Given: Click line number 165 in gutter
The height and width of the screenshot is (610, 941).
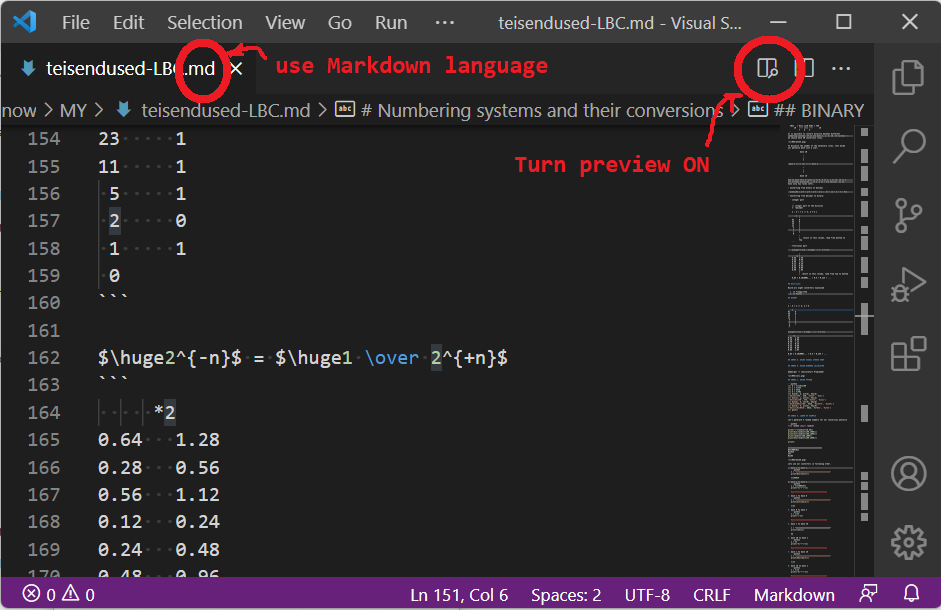Looking at the screenshot, I should pyautogui.click(x=44, y=440).
